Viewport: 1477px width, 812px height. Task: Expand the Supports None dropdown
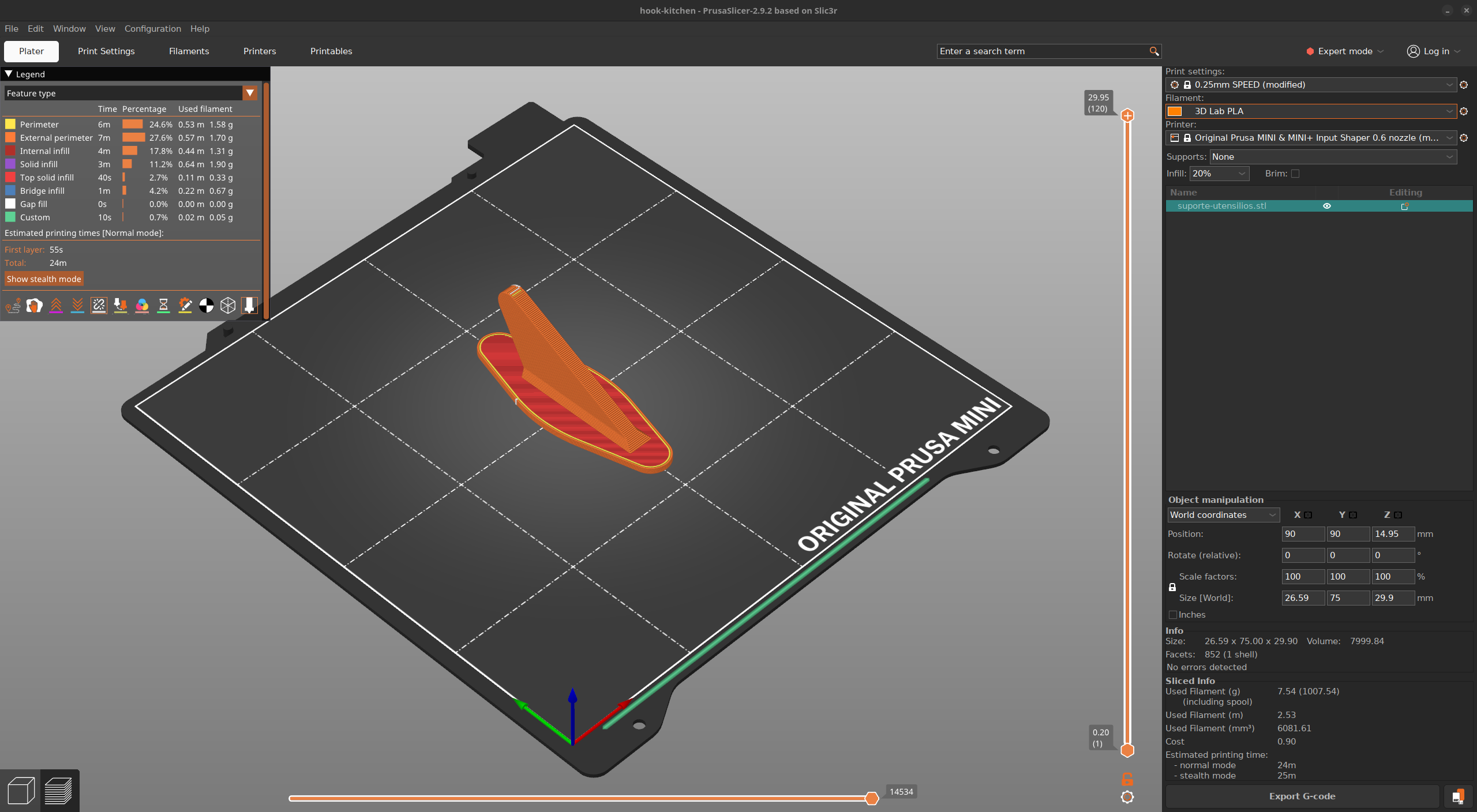click(1333, 157)
